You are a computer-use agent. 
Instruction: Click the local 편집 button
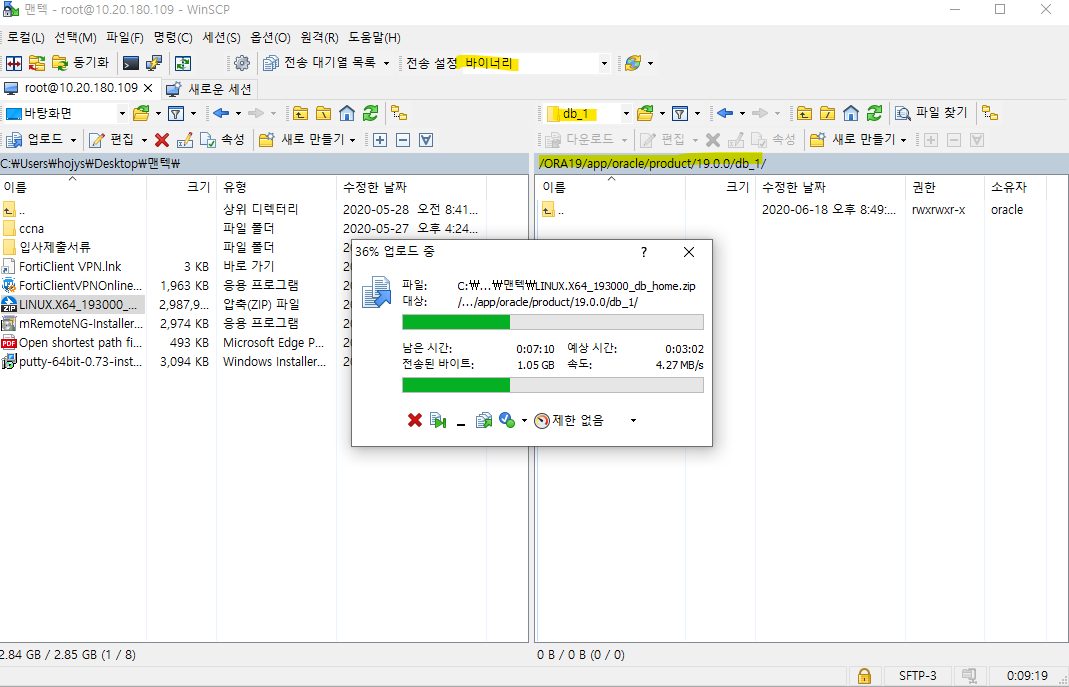(112, 140)
